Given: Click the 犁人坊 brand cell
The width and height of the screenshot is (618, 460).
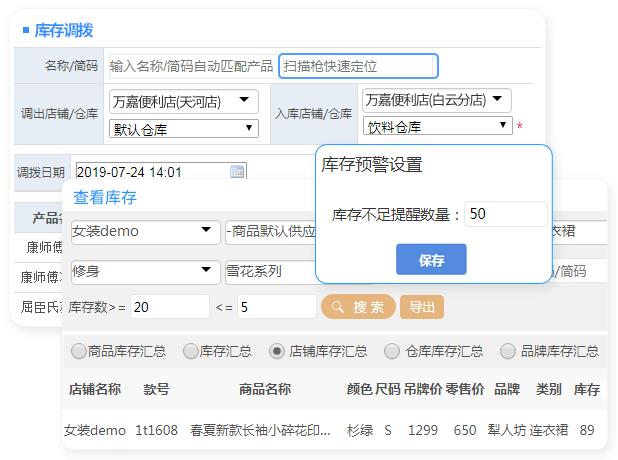Looking at the screenshot, I should coord(507,430).
